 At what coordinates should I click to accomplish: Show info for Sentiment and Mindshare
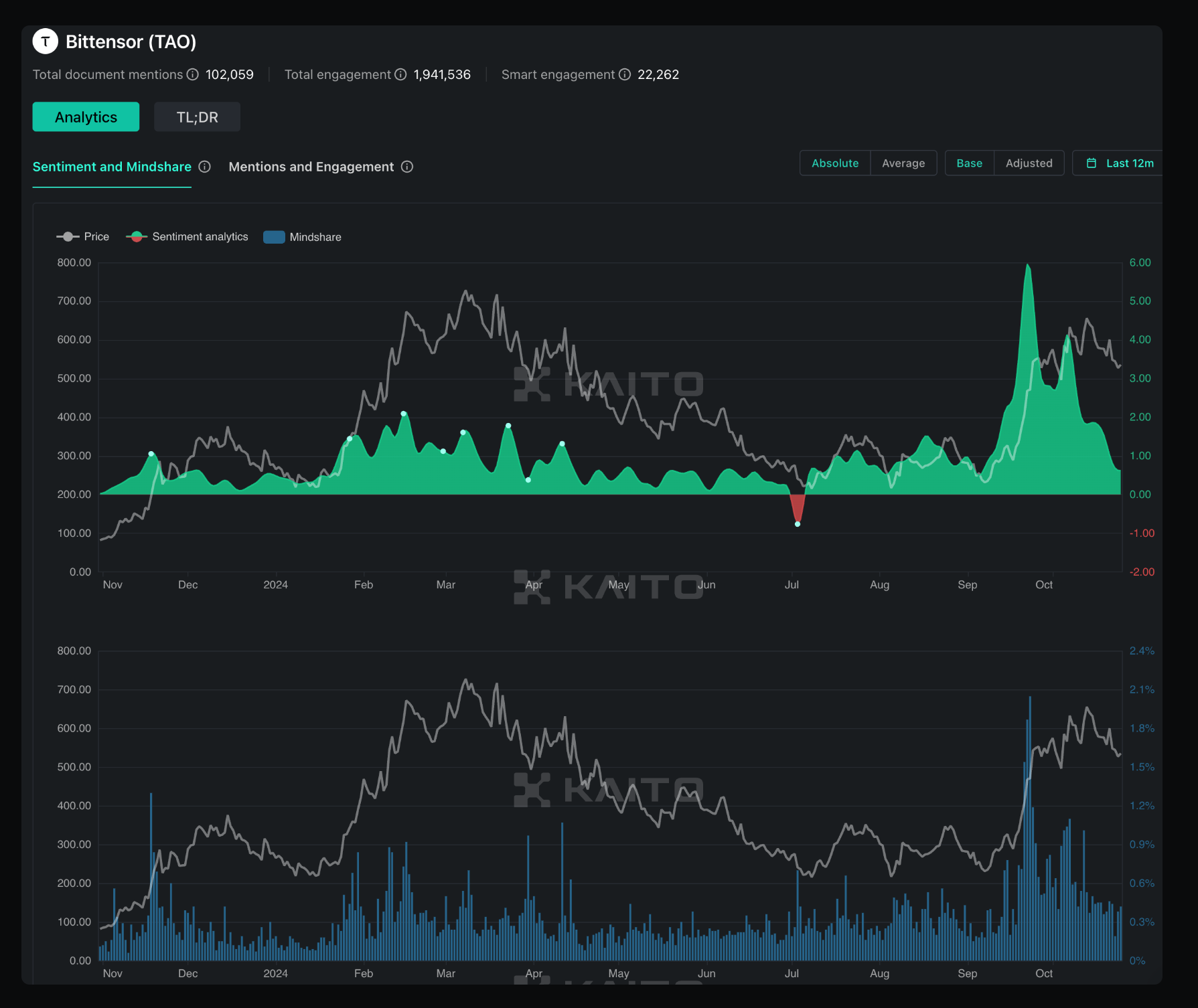(205, 167)
